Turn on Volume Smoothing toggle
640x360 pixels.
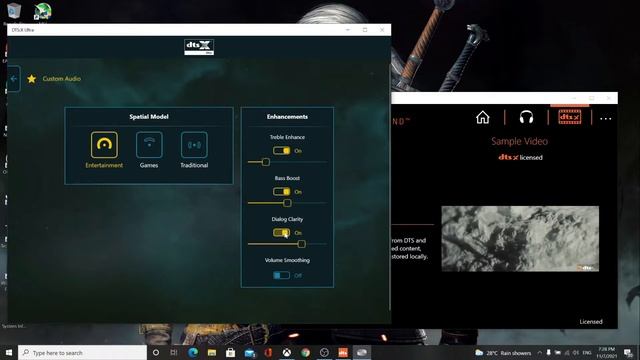[x=282, y=275]
